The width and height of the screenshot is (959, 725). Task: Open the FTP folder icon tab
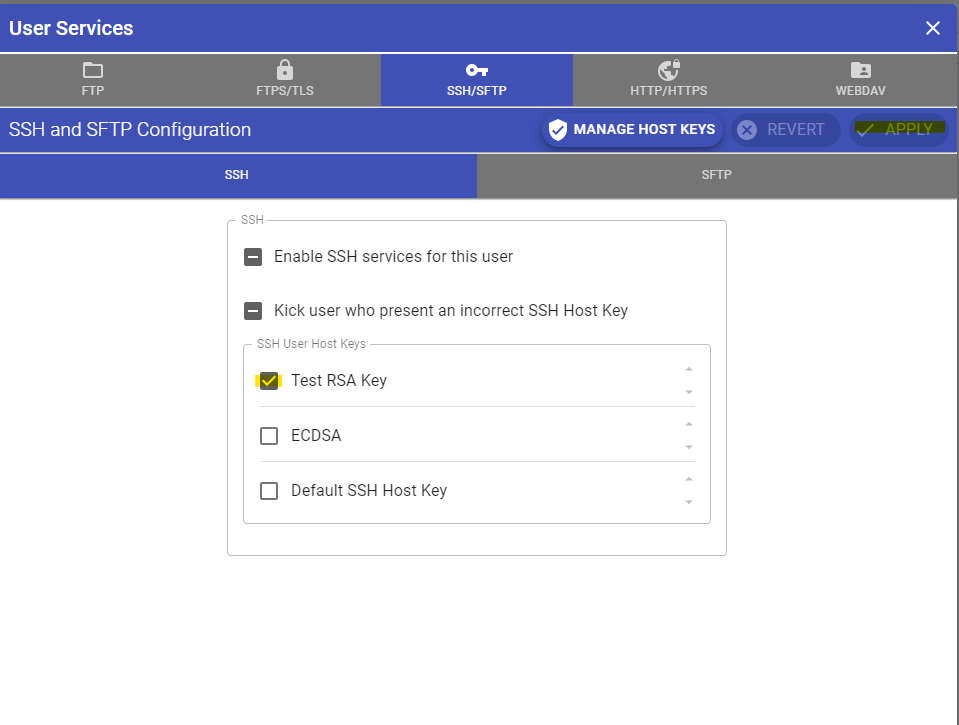point(93,70)
